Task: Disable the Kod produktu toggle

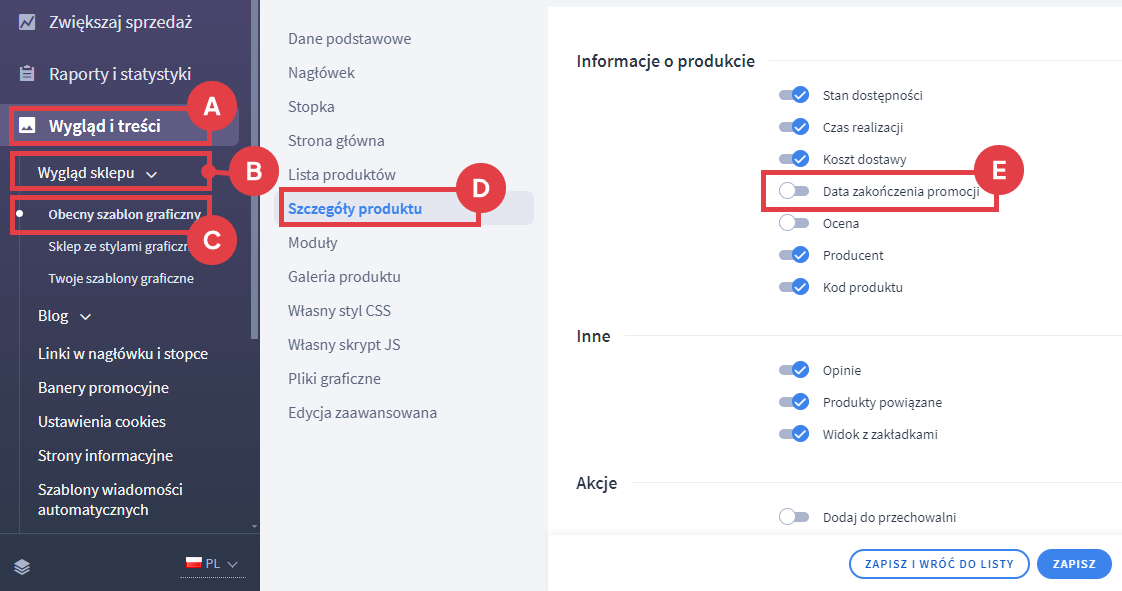Action: click(793, 287)
